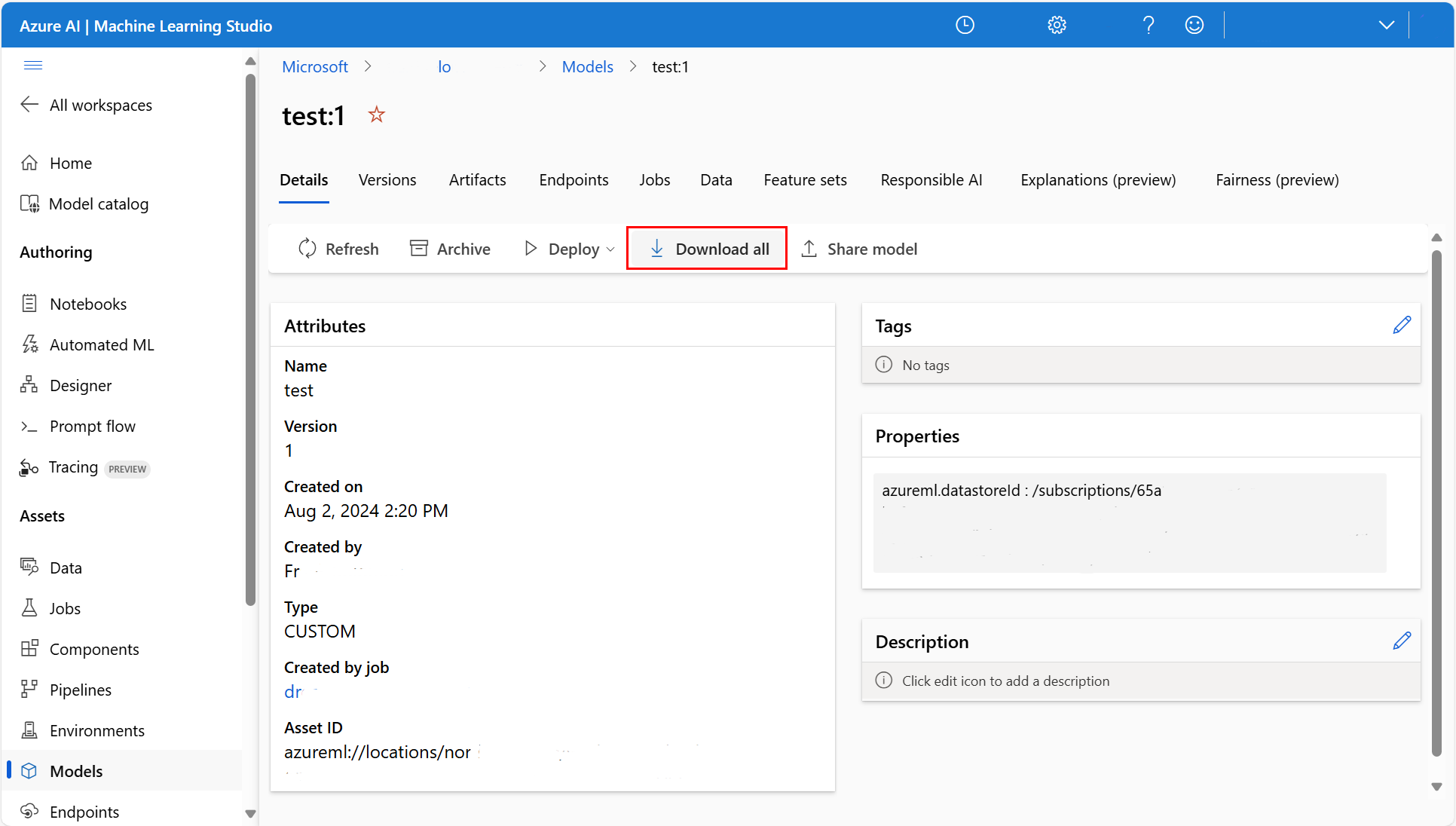The image size is (1456, 826).
Task: Click Download all button
Action: click(708, 249)
